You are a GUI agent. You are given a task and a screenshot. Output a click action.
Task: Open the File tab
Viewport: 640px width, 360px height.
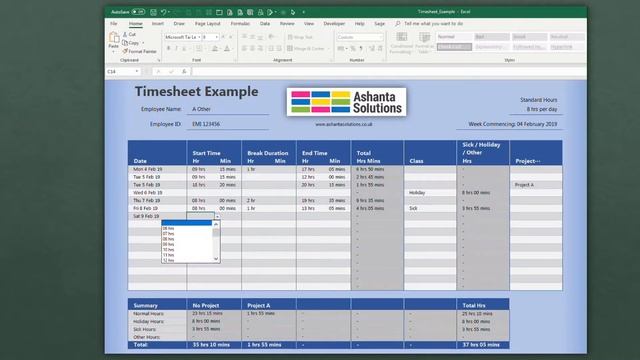(114, 24)
